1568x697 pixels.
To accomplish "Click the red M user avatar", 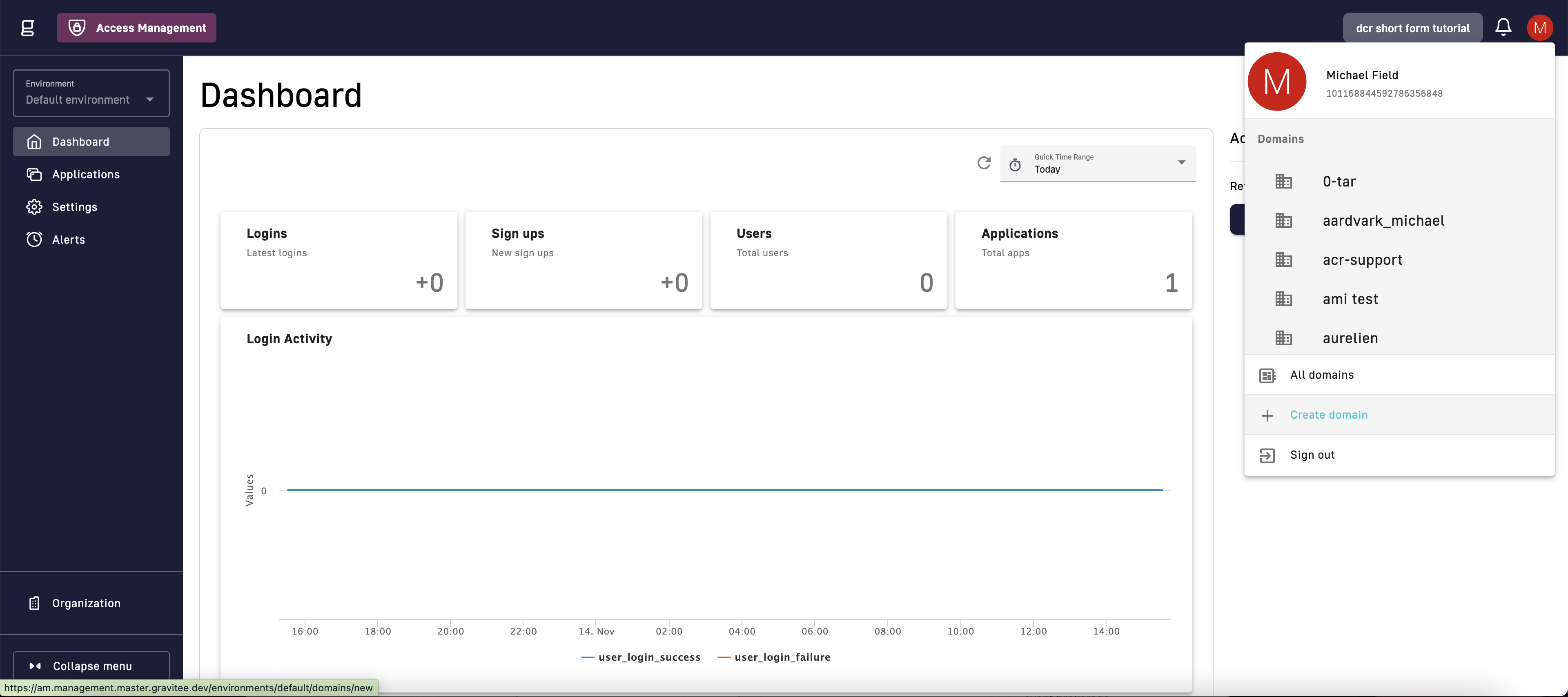I will click(1539, 28).
